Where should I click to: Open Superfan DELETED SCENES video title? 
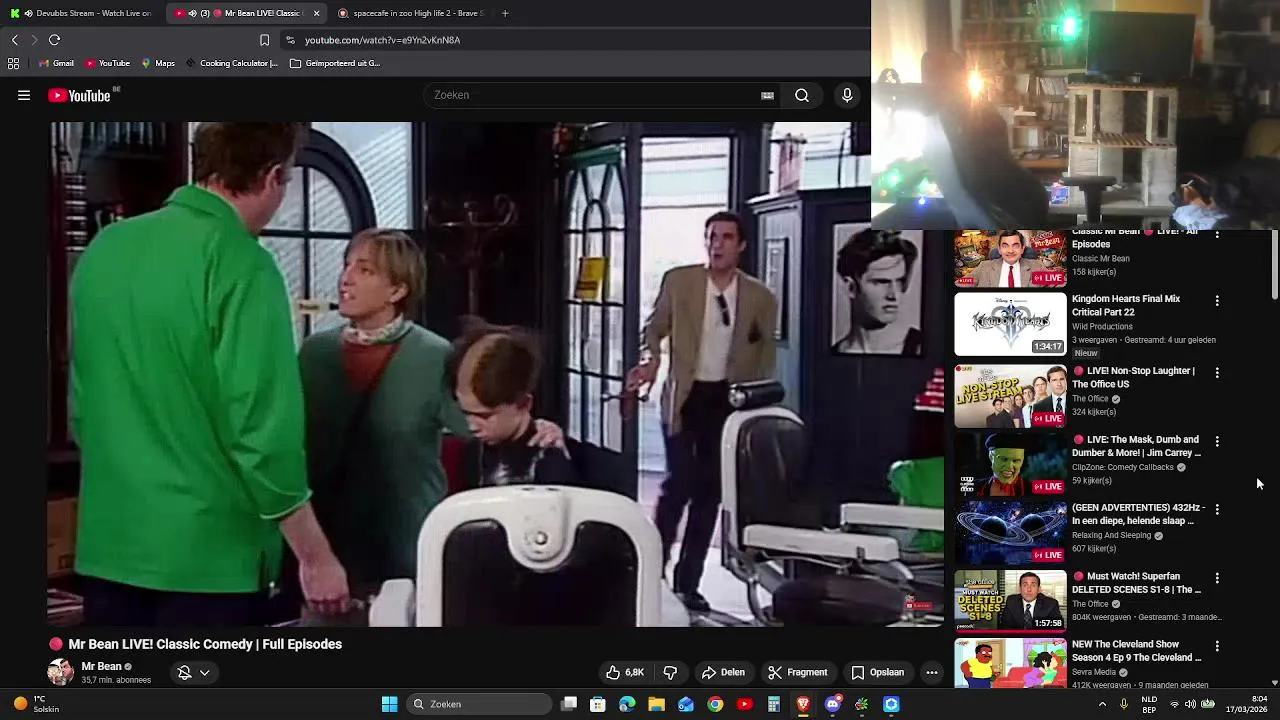[1136, 583]
